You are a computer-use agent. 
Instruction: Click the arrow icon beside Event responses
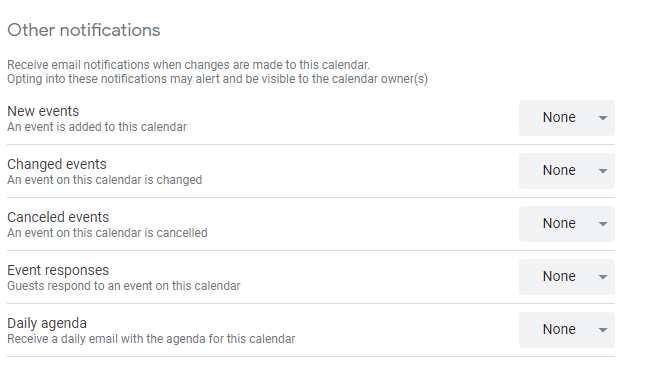(603, 278)
